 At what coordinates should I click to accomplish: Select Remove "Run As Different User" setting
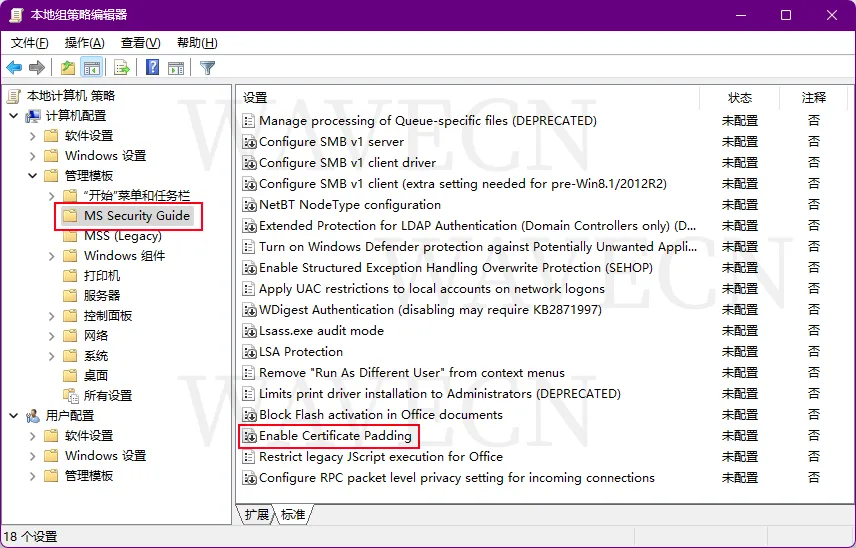[412, 373]
